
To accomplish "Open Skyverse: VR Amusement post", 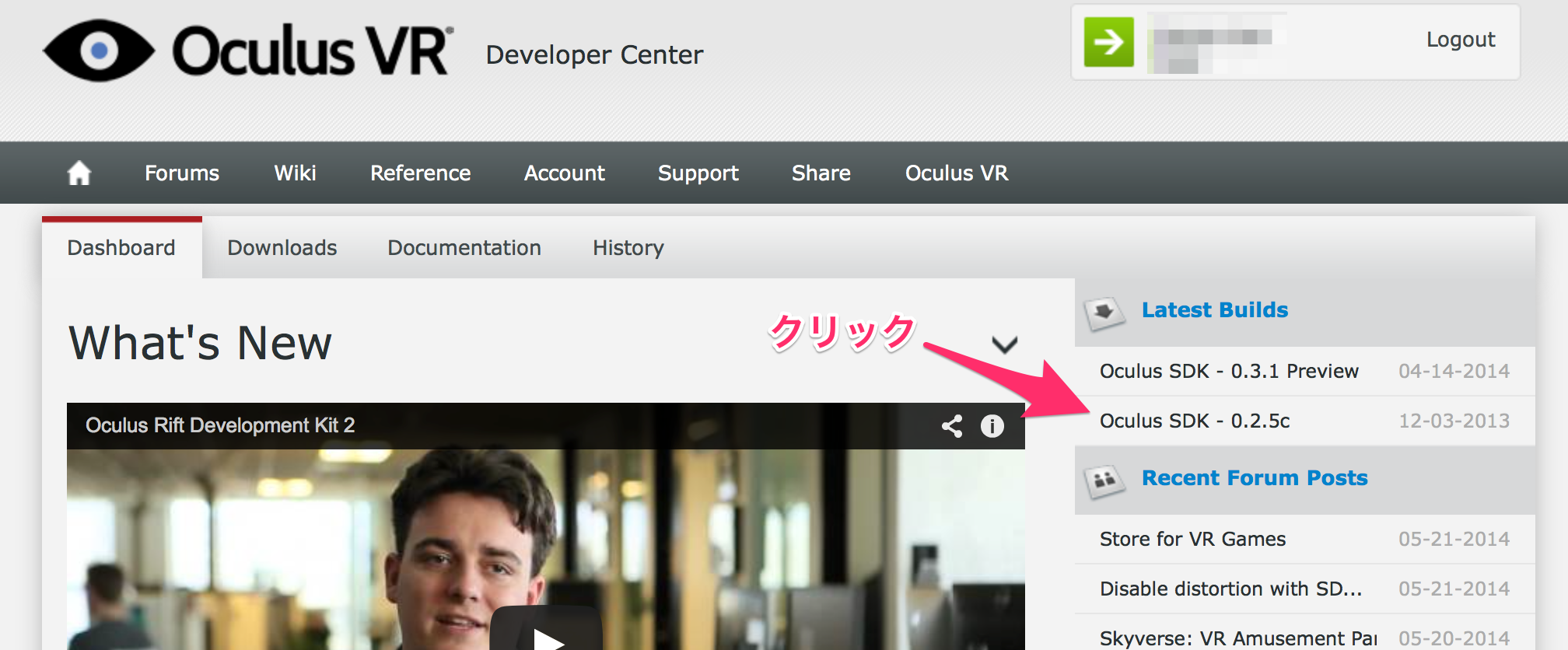I will click(x=1238, y=638).
